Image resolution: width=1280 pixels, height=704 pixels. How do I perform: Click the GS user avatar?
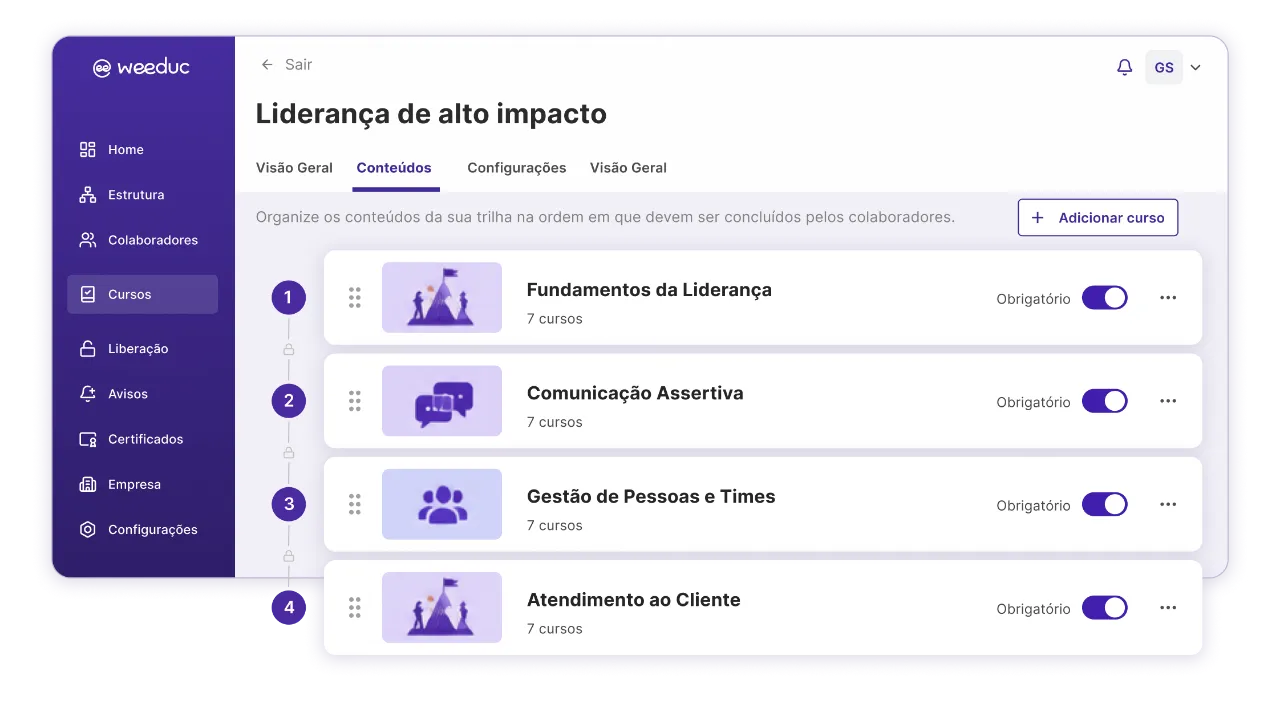tap(1164, 67)
